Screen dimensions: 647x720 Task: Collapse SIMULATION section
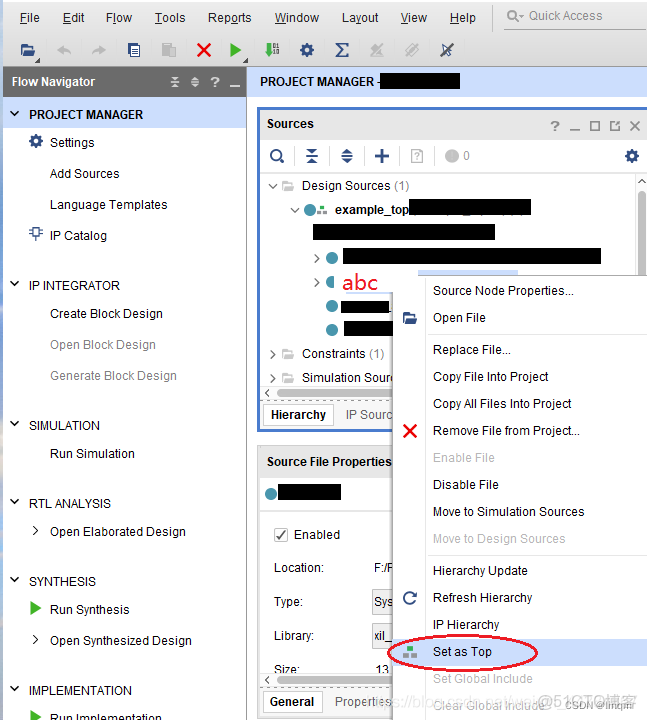coord(15,424)
